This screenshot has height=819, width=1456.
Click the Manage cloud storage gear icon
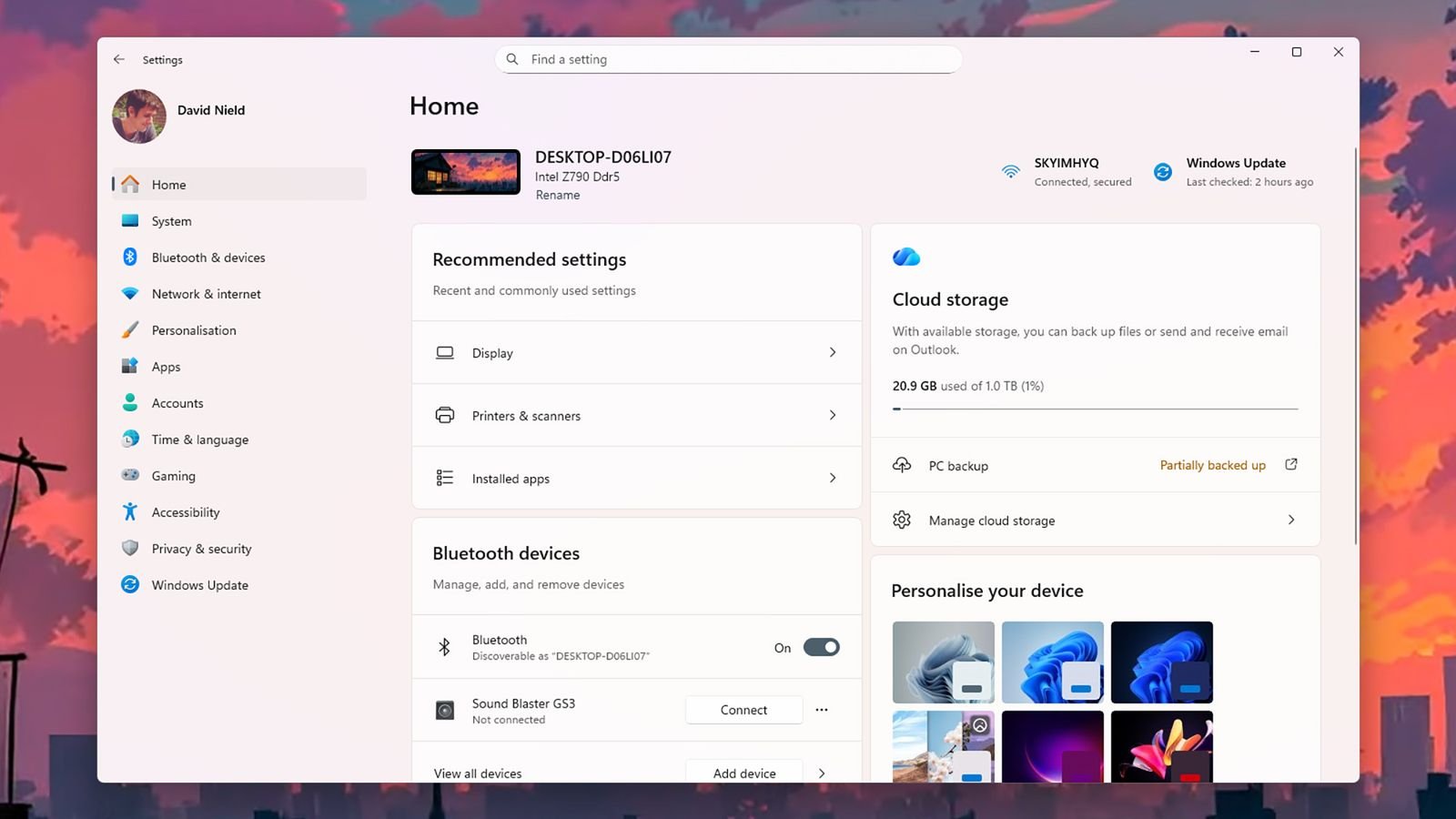902,520
